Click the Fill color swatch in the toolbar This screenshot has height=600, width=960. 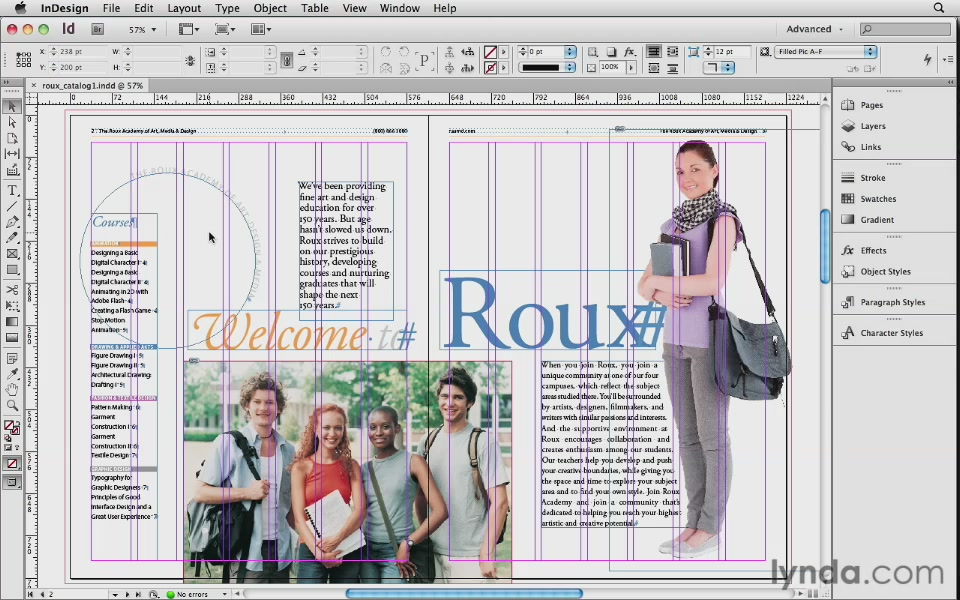9,425
